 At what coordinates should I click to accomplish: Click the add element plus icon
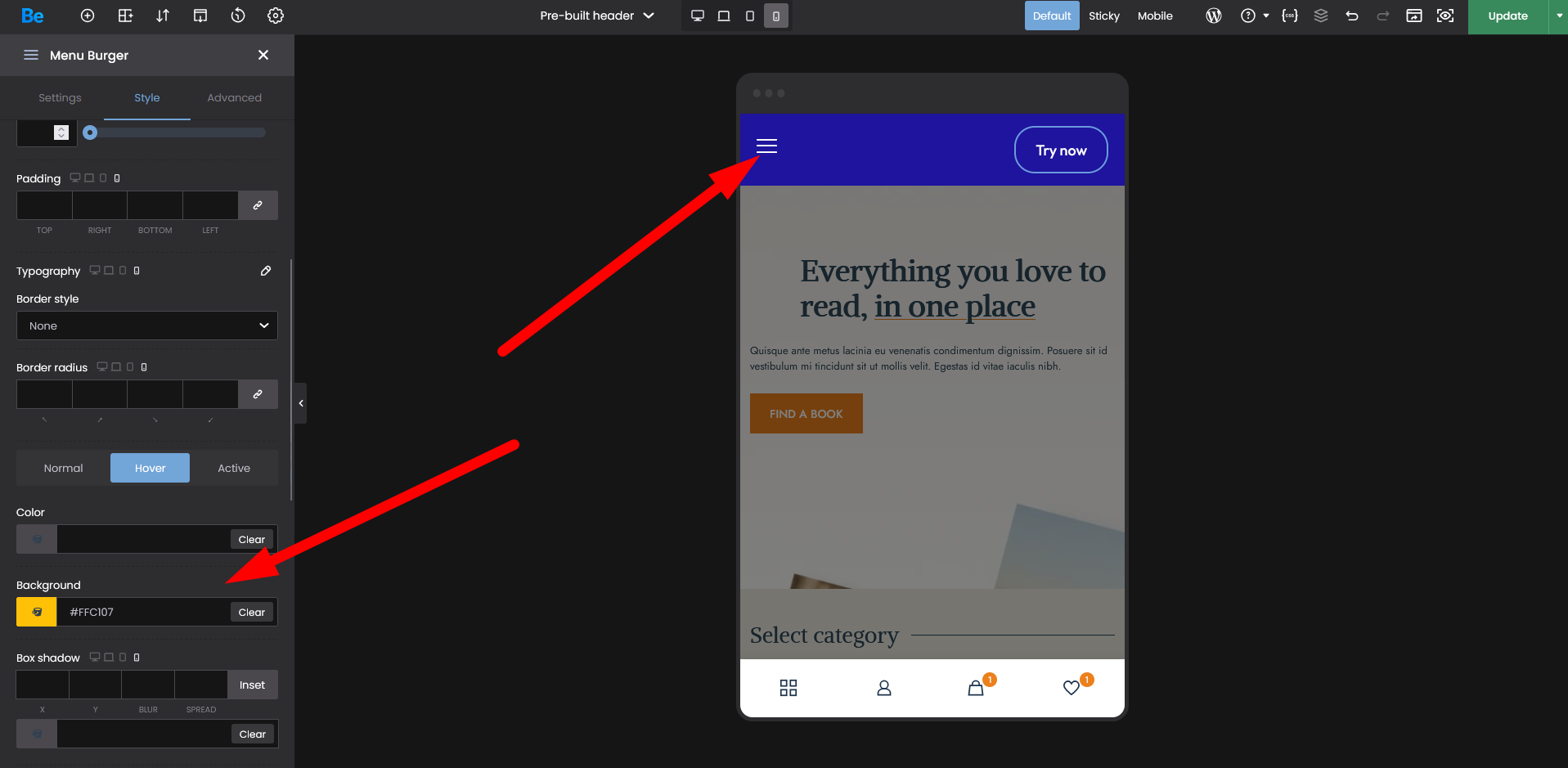pos(88,16)
